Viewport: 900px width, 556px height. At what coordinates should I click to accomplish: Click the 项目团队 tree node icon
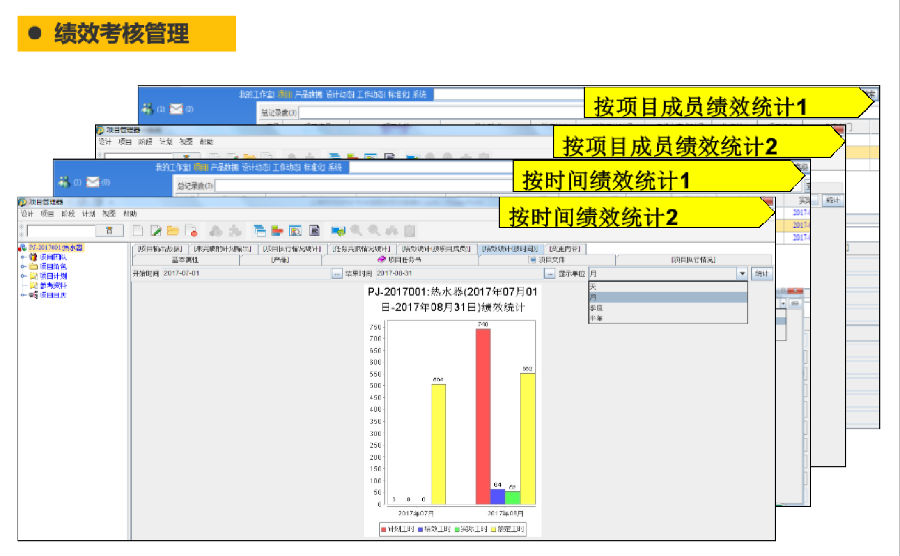click(x=33, y=257)
